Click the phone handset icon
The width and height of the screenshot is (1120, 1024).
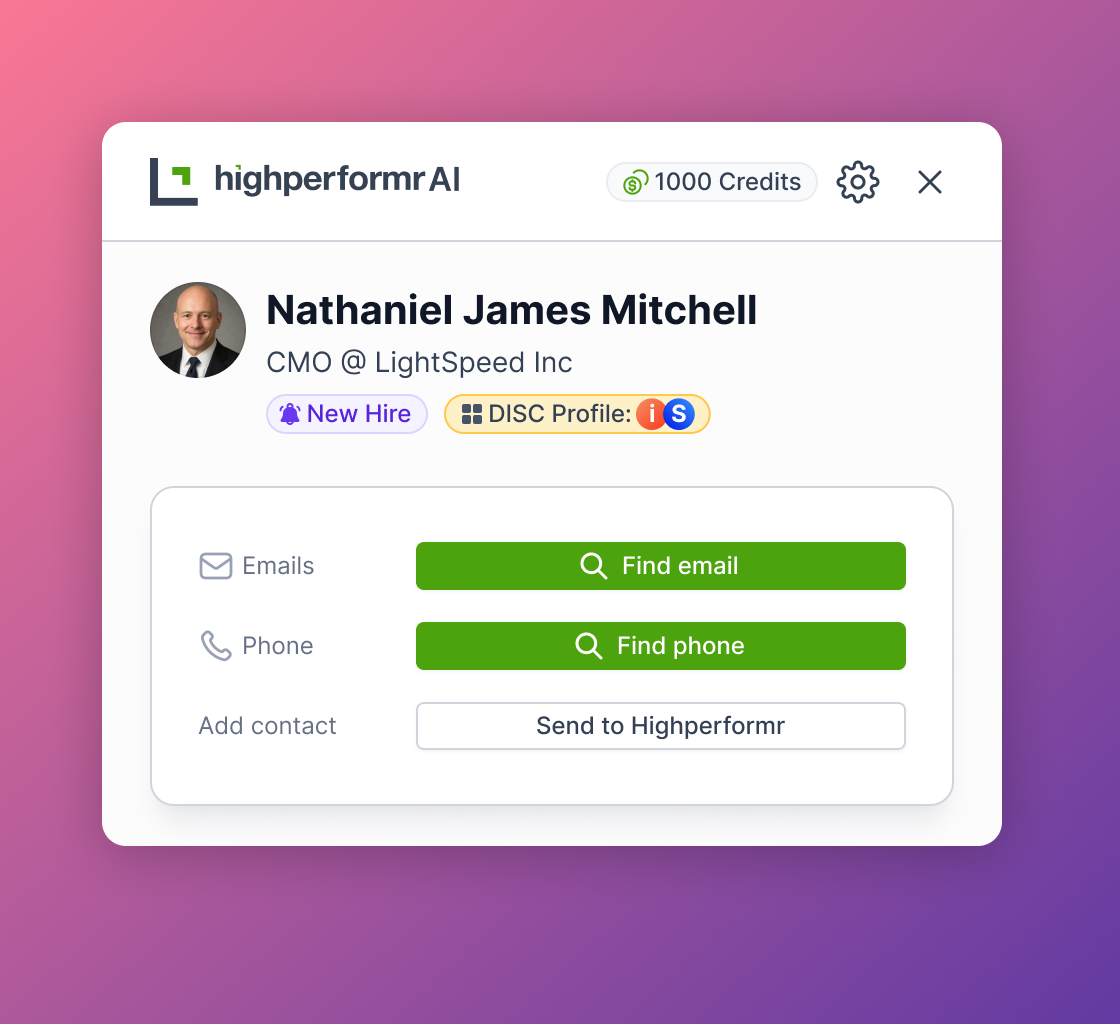point(216,646)
